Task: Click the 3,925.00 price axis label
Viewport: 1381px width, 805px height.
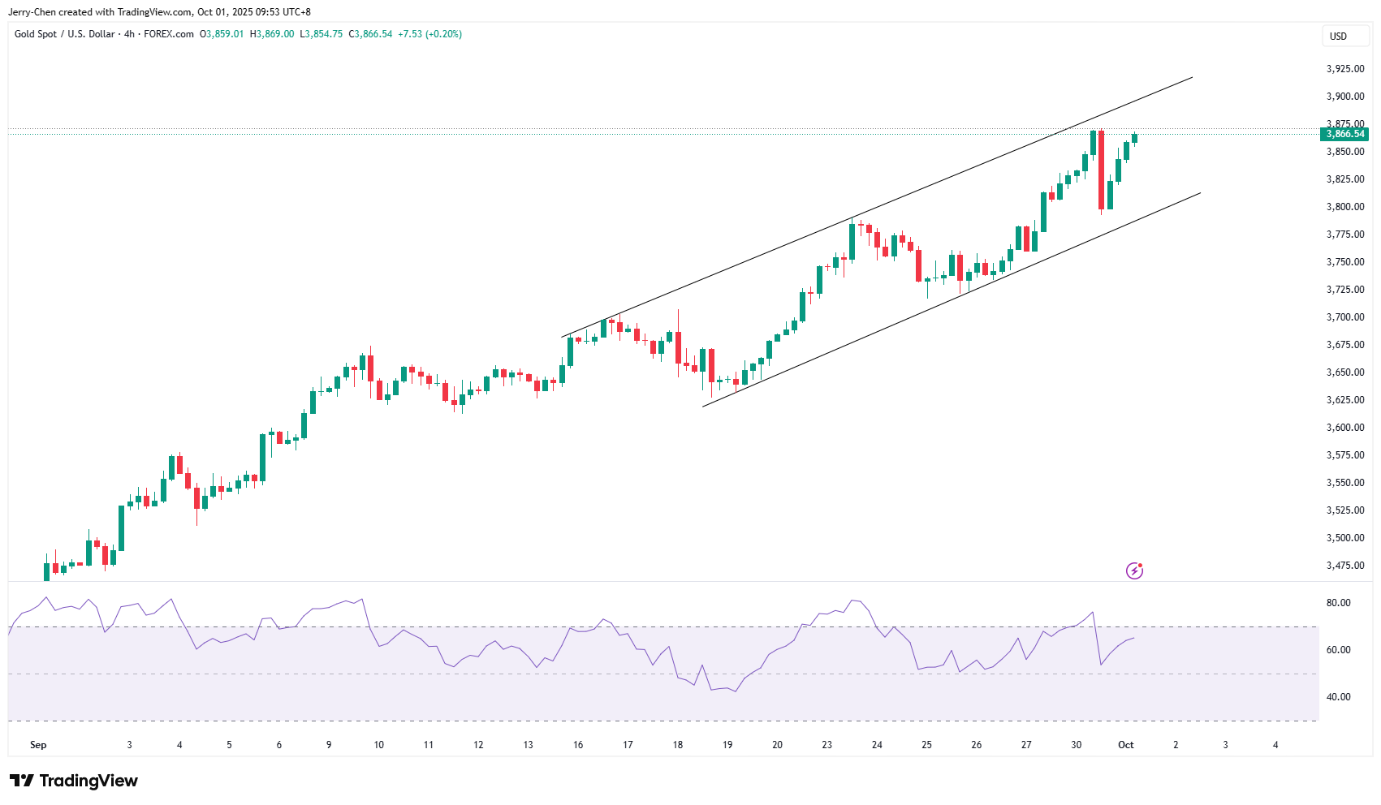Action: tap(1345, 69)
